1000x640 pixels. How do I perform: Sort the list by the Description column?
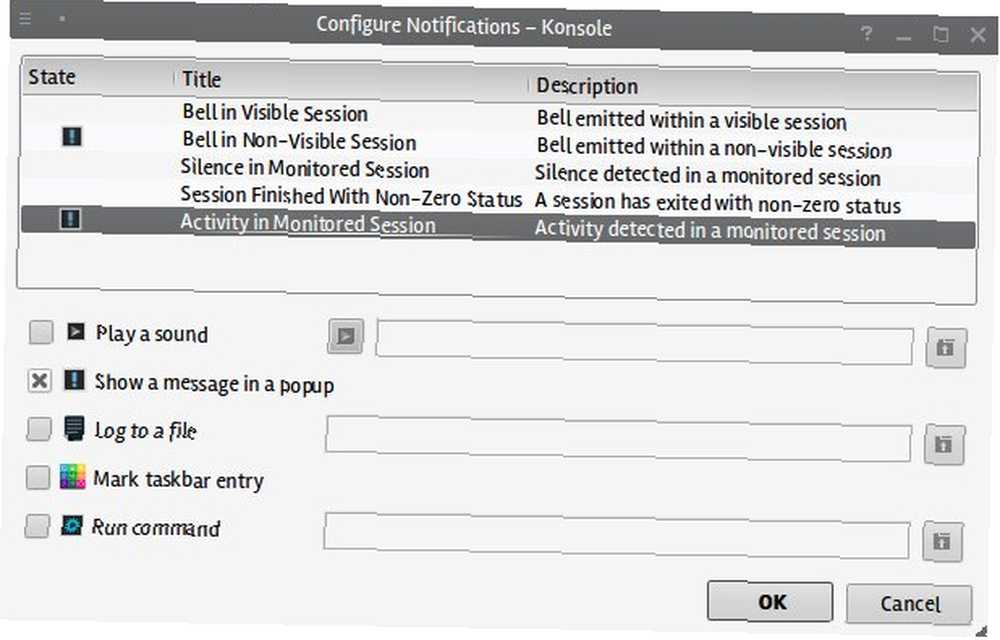(754, 87)
